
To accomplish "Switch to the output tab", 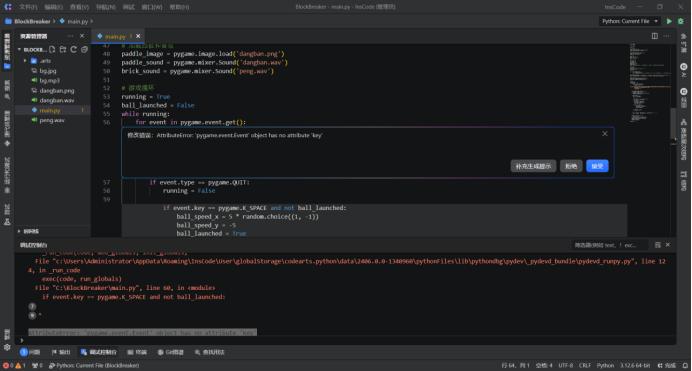I will (61, 352).
